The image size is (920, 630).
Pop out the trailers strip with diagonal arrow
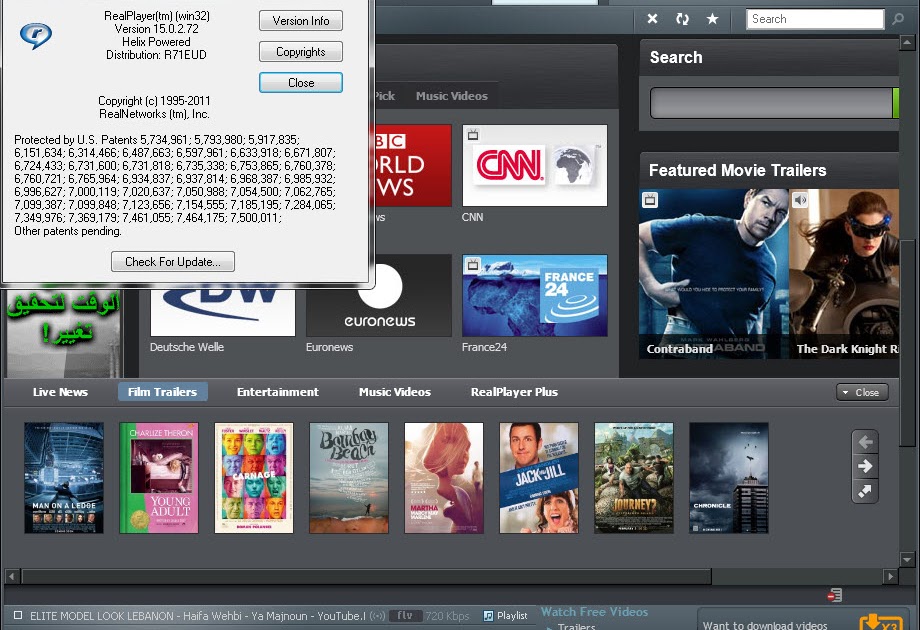865,492
